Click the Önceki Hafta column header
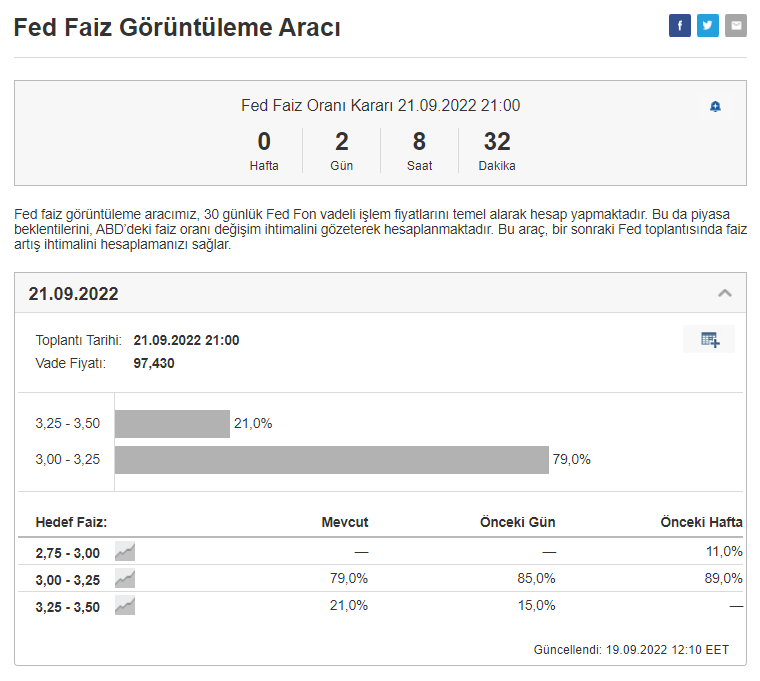Image resolution: width=760 pixels, height=681 pixels. click(701, 522)
